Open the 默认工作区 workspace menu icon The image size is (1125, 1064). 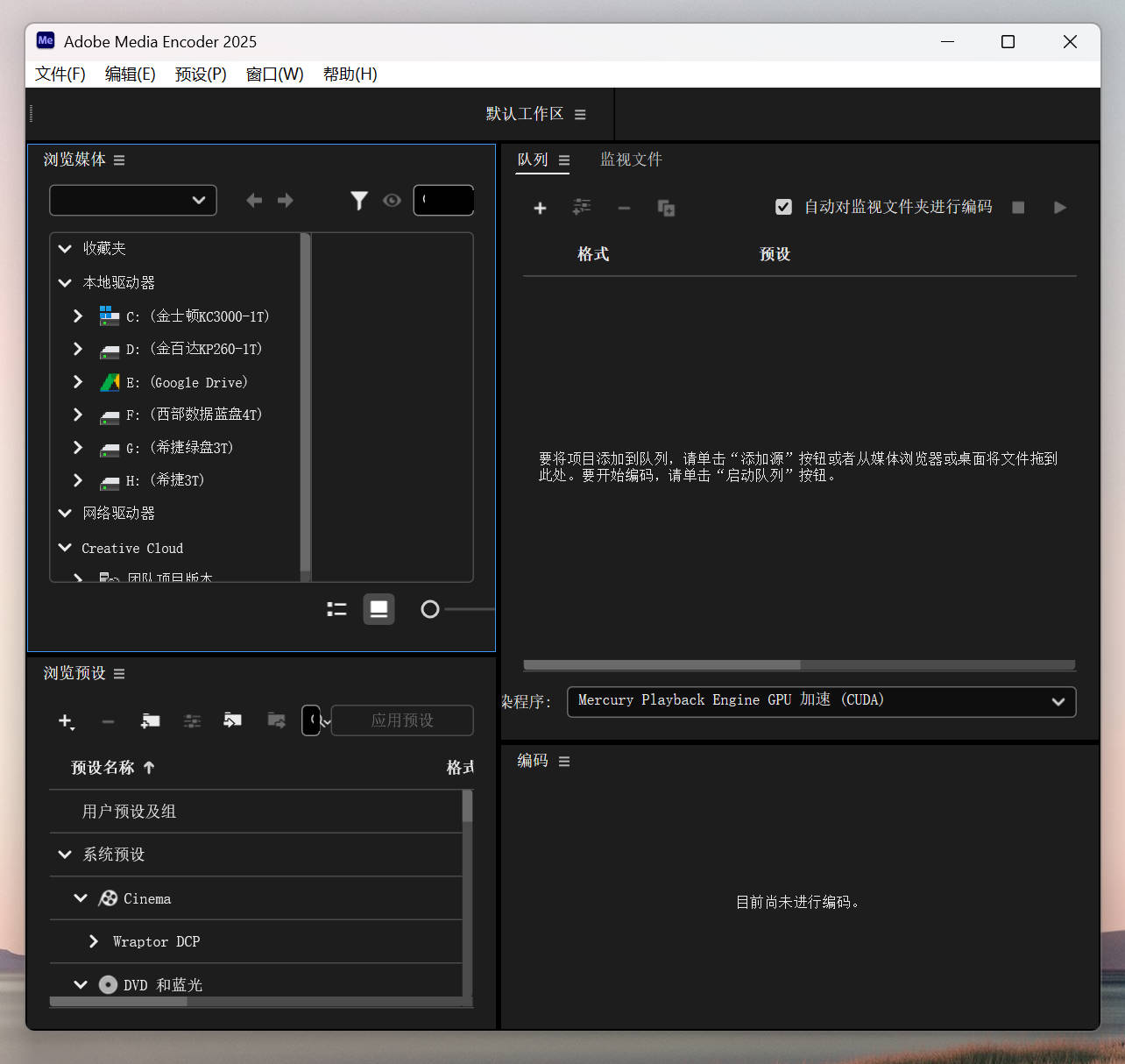click(580, 115)
